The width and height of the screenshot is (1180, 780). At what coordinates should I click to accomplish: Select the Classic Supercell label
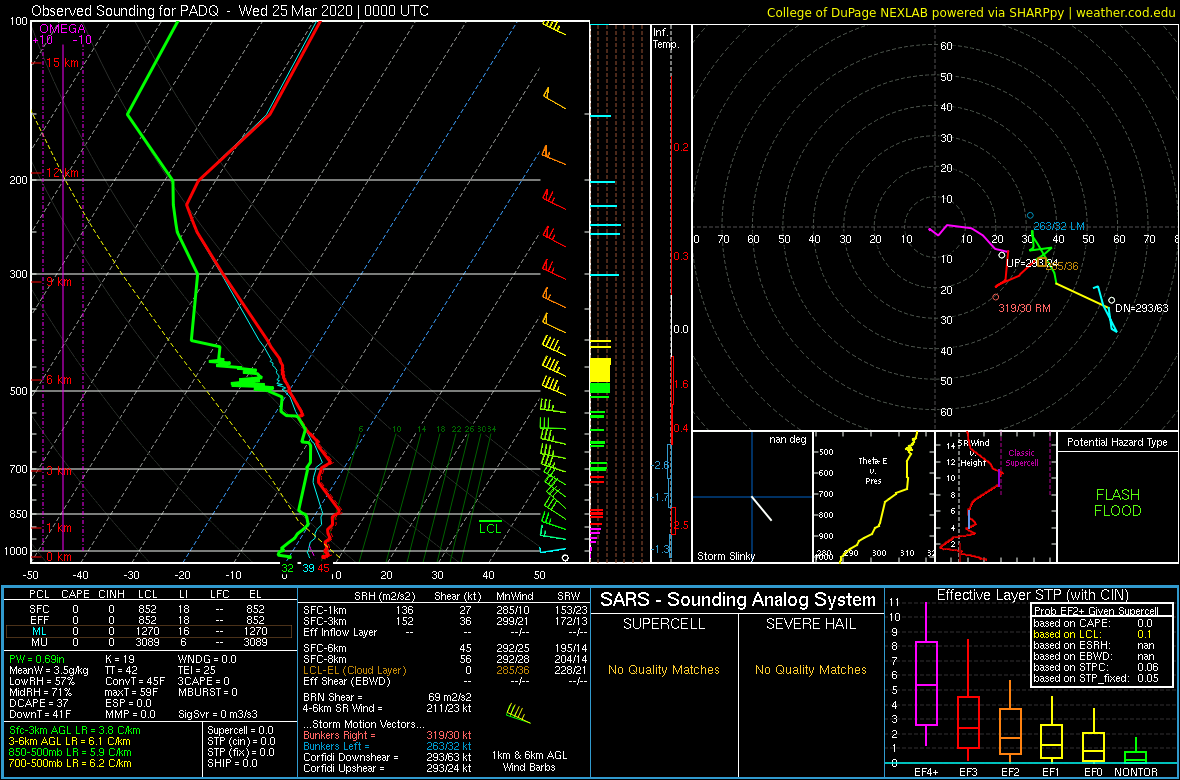pos(1020,458)
